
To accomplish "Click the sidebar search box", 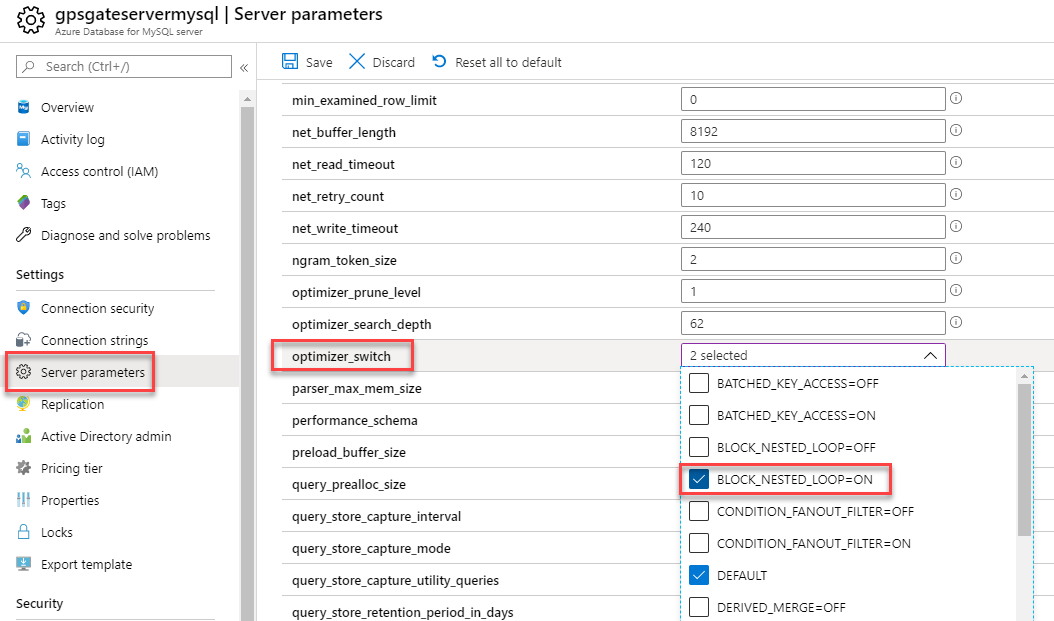I will 124,67.
